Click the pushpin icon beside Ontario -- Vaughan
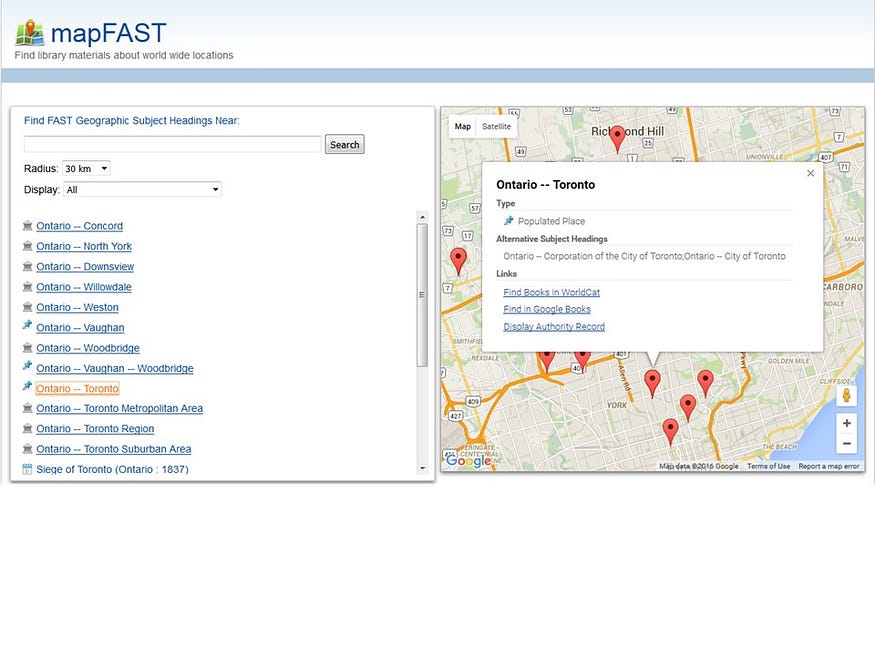Screen dimensions: 875x656 (x=27, y=325)
